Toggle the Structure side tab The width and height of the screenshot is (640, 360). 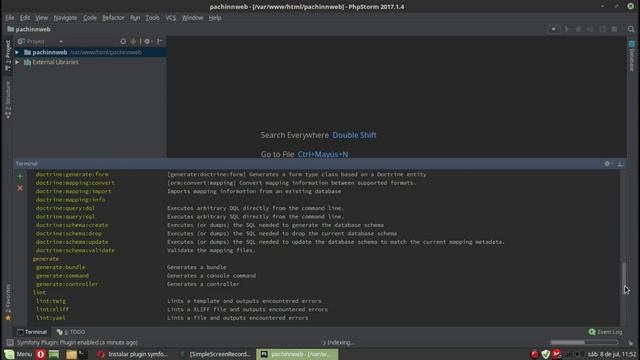coord(8,100)
